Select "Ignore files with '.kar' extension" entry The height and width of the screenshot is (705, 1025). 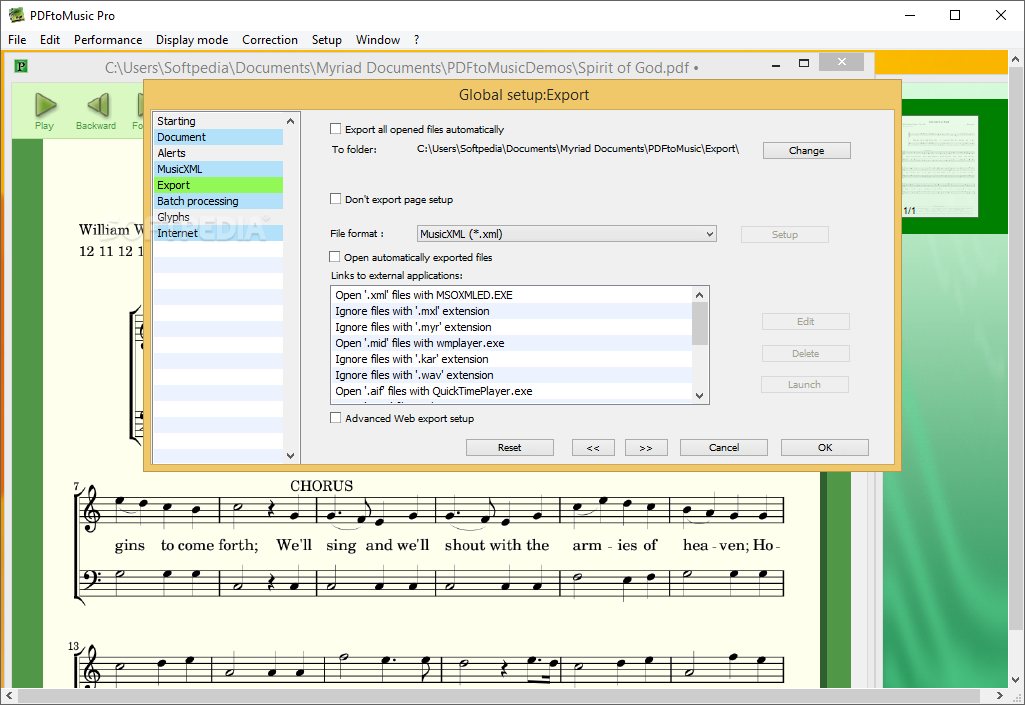click(x=512, y=359)
